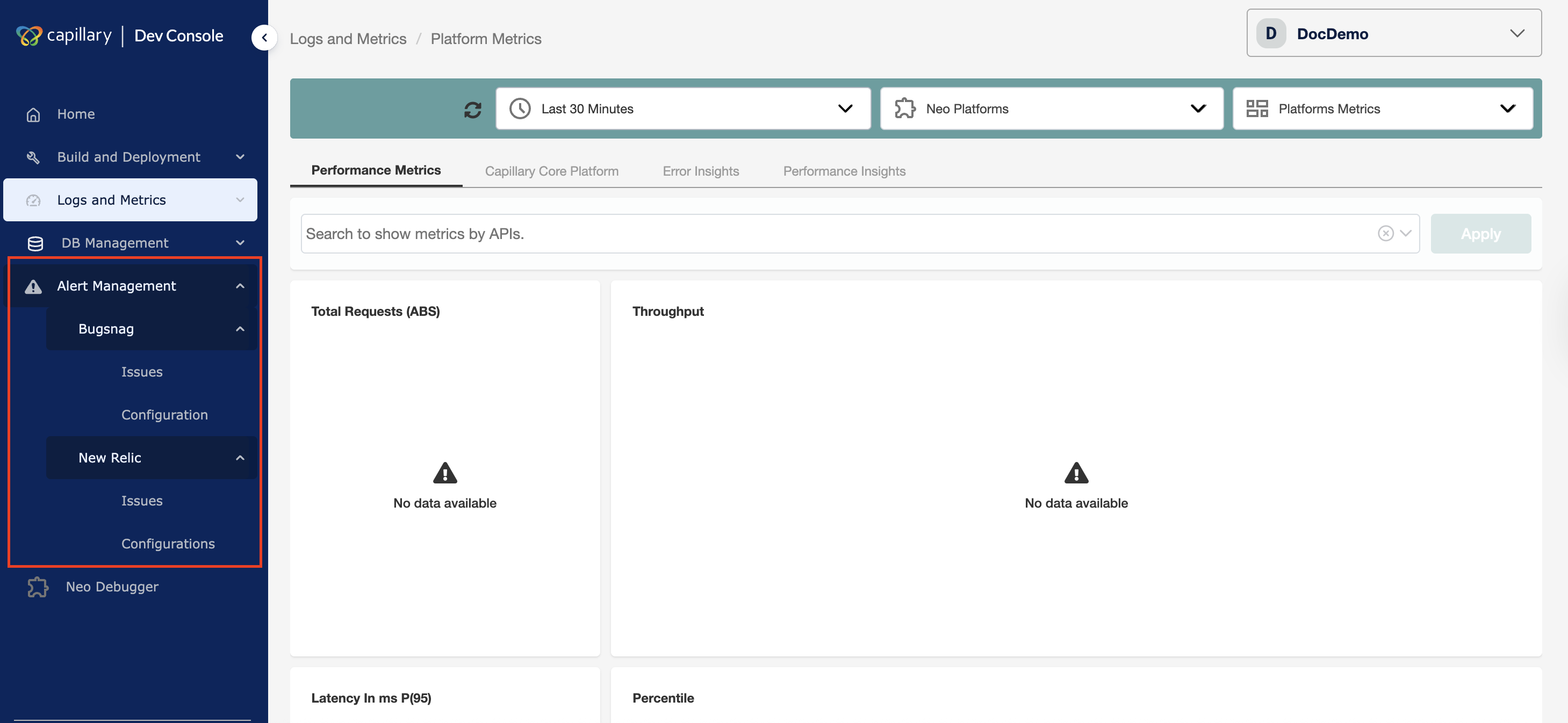The height and width of the screenshot is (723, 1568).
Task: Click the refresh metrics icon
Action: (x=472, y=110)
